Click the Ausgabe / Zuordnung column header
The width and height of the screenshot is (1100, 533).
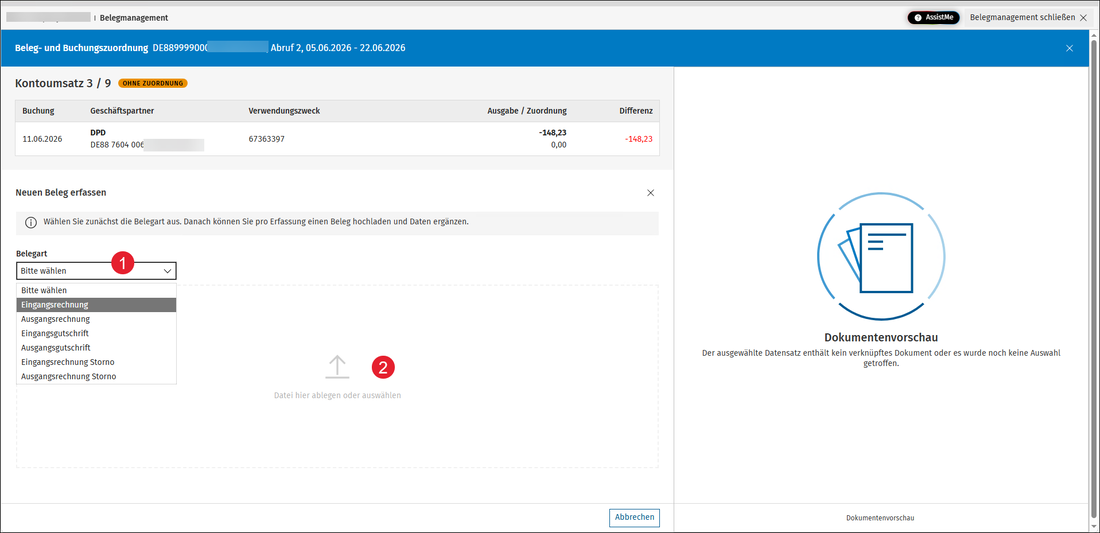(x=527, y=111)
